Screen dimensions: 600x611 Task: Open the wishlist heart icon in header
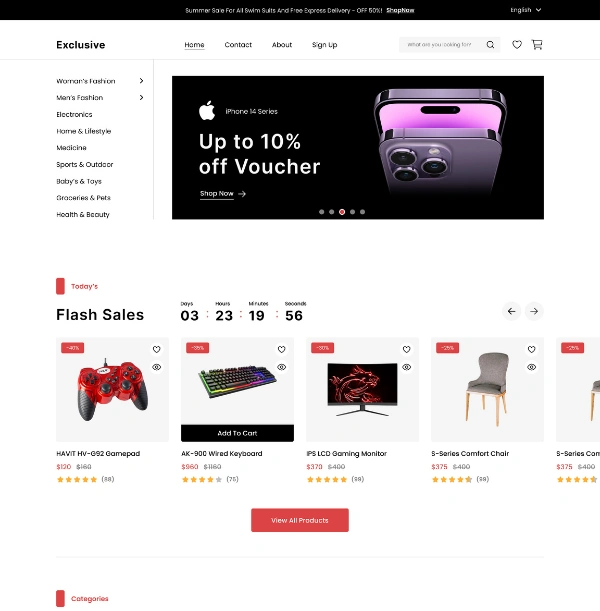pyautogui.click(x=517, y=45)
